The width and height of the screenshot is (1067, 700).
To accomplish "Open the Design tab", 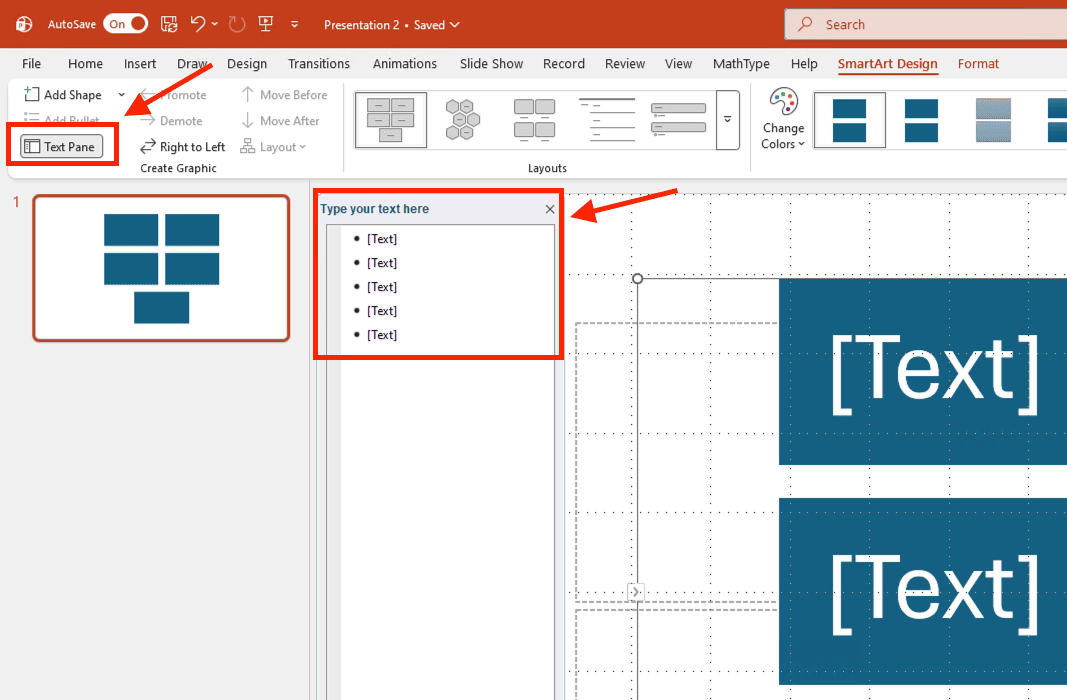I will tap(246, 63).
